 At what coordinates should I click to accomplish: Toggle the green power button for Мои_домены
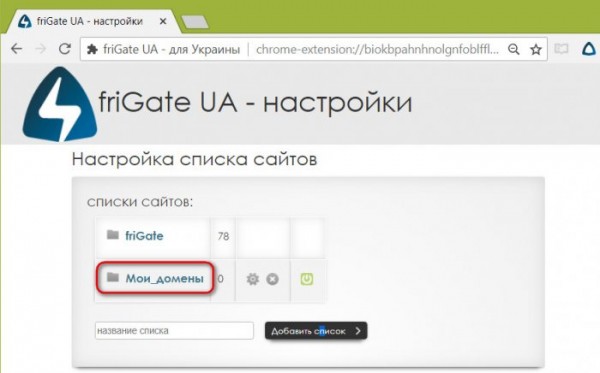point(307,279)
